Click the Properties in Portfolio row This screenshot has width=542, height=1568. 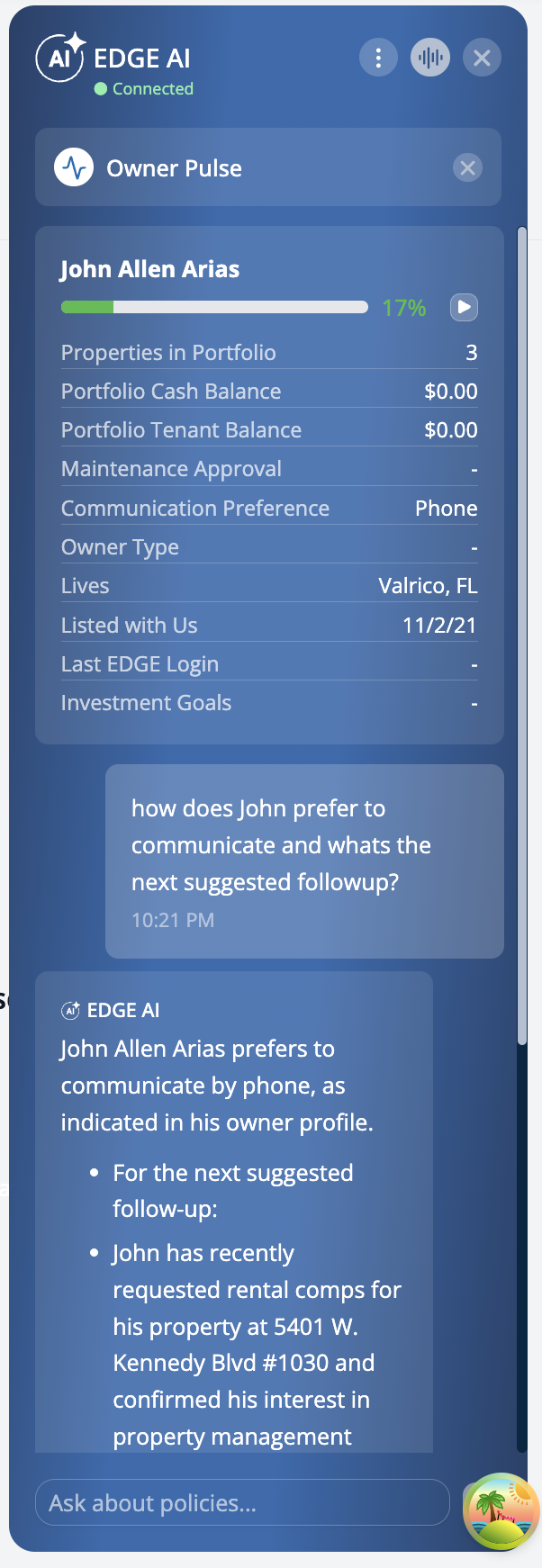coord(269,352)
